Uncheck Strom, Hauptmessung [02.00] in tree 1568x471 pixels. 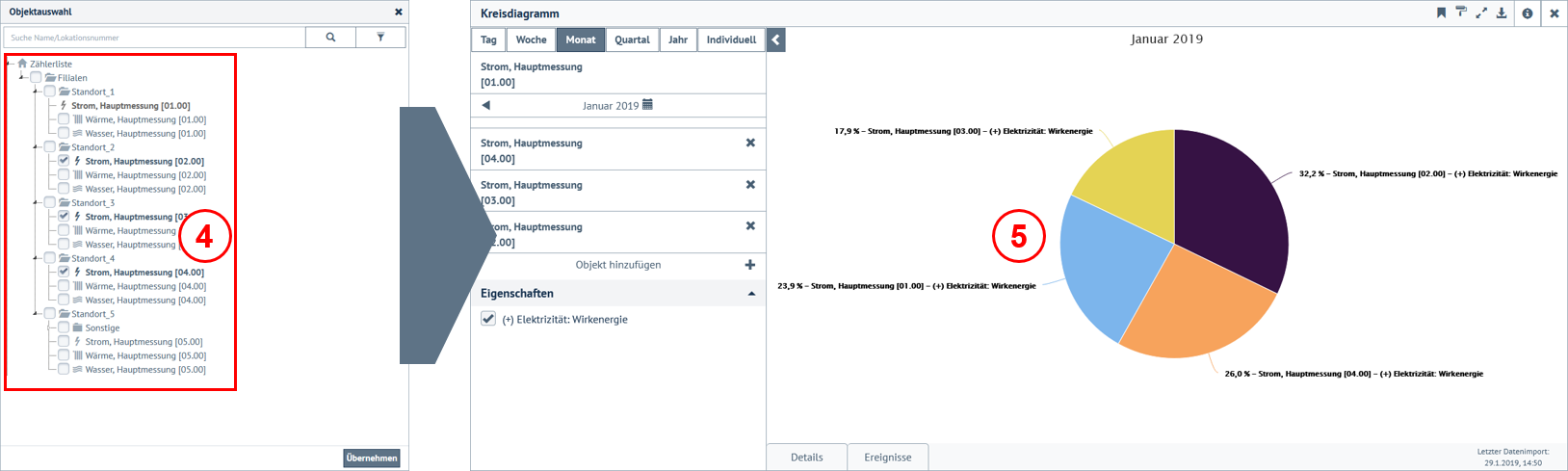[x=64, y=161]
